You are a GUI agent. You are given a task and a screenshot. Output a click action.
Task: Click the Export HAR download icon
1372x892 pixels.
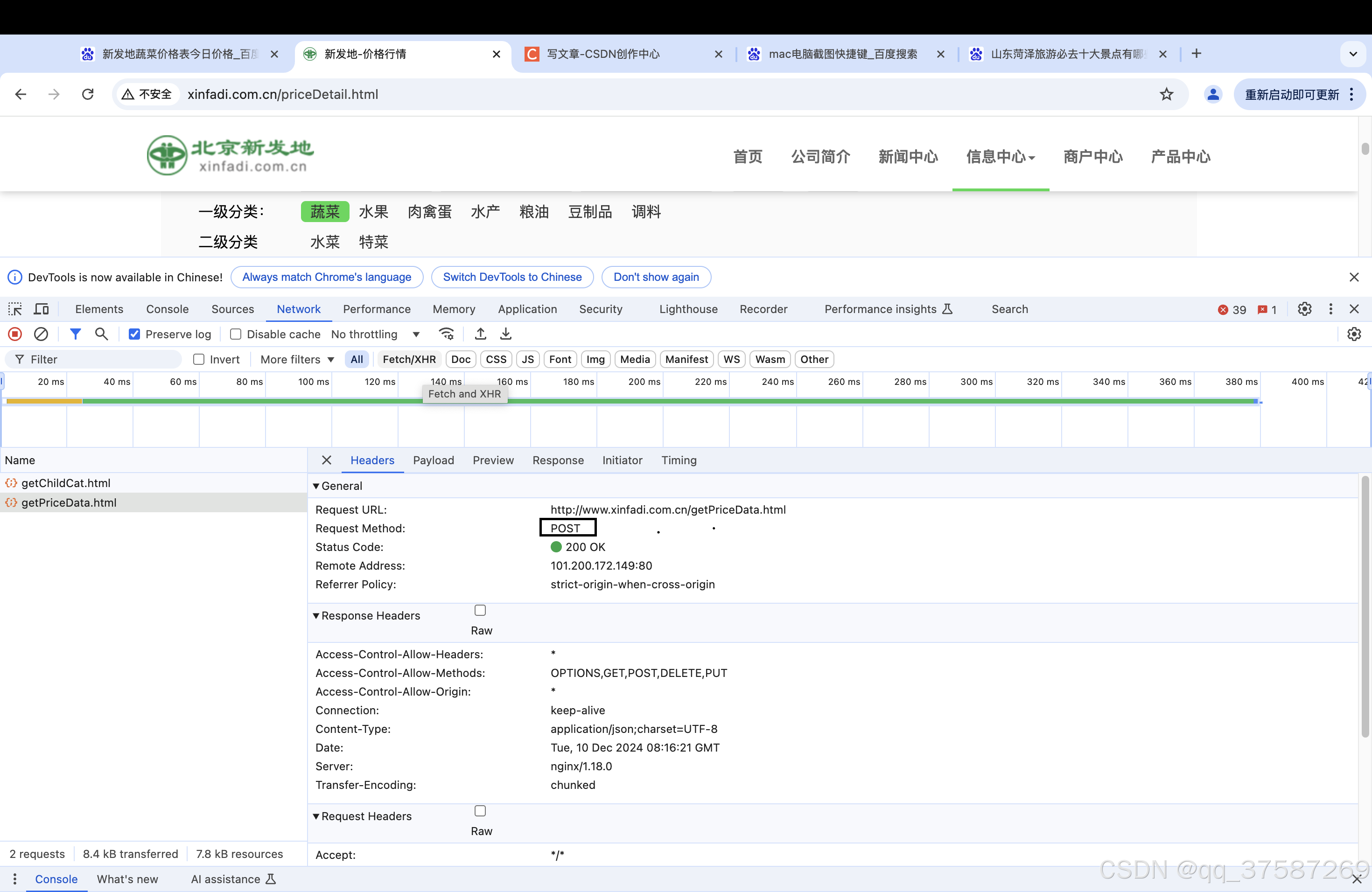(x=505, y=334)
